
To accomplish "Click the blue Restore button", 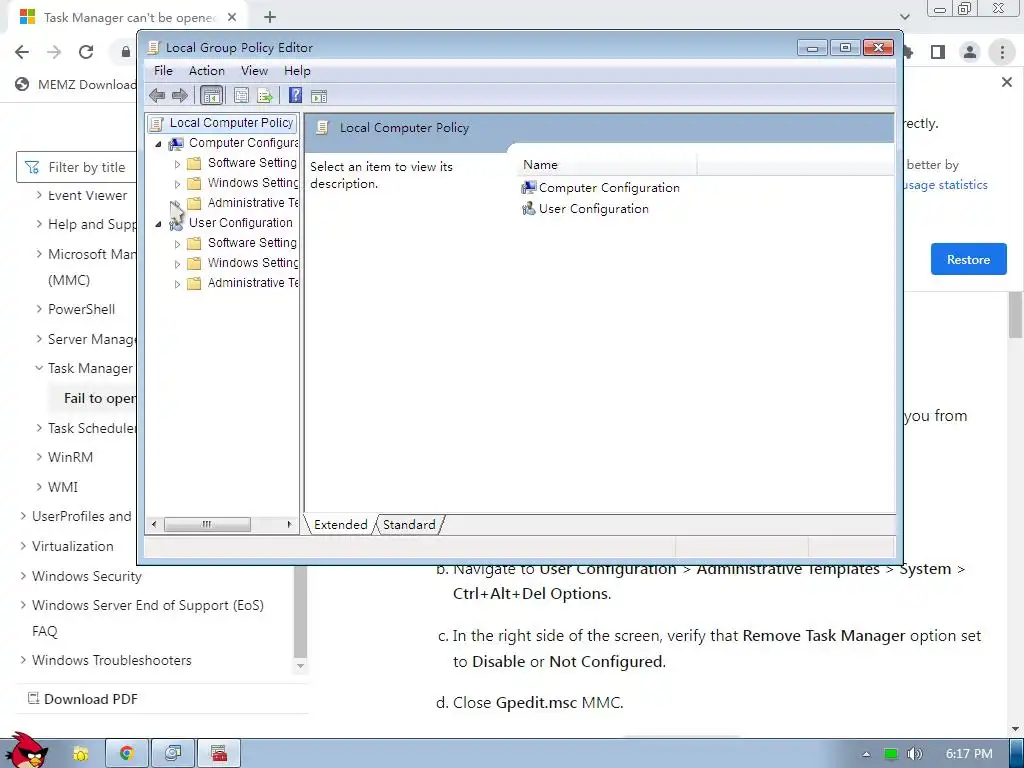I will coord(968,259).
